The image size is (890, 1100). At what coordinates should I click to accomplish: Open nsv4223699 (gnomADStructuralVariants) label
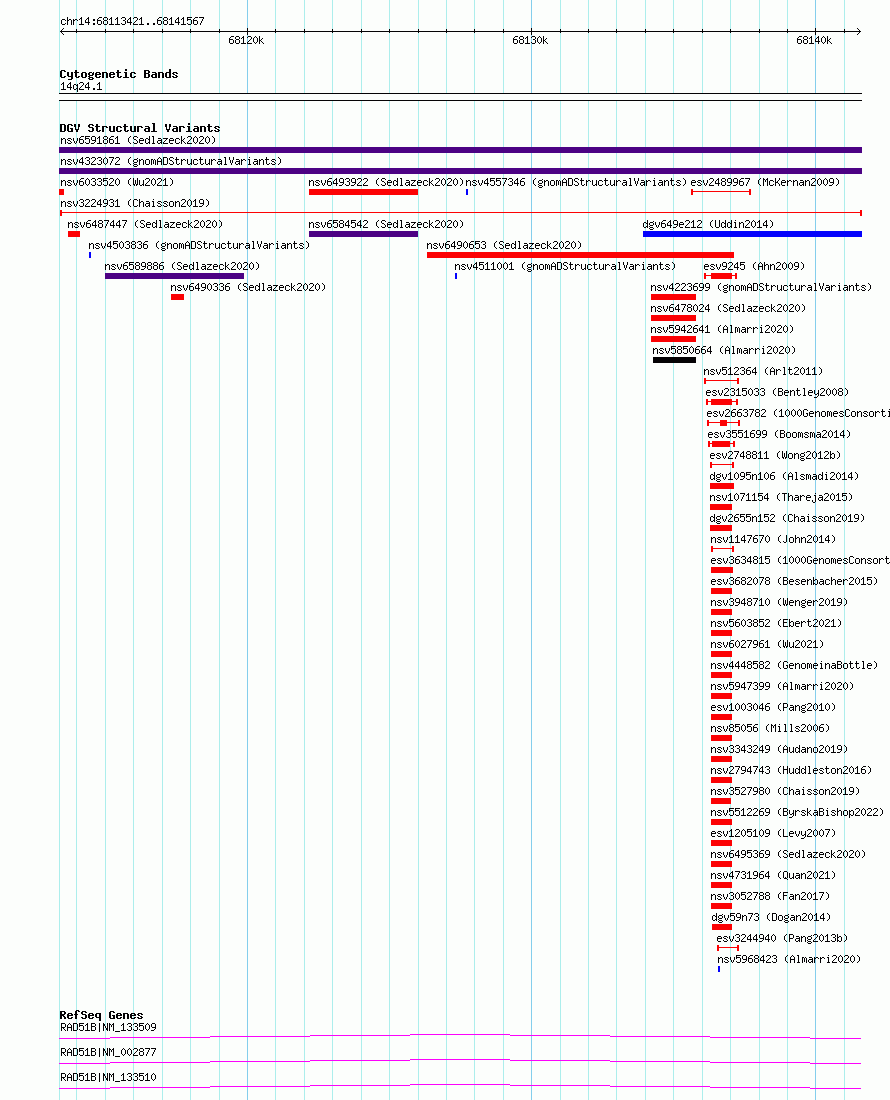click(761, 288)
